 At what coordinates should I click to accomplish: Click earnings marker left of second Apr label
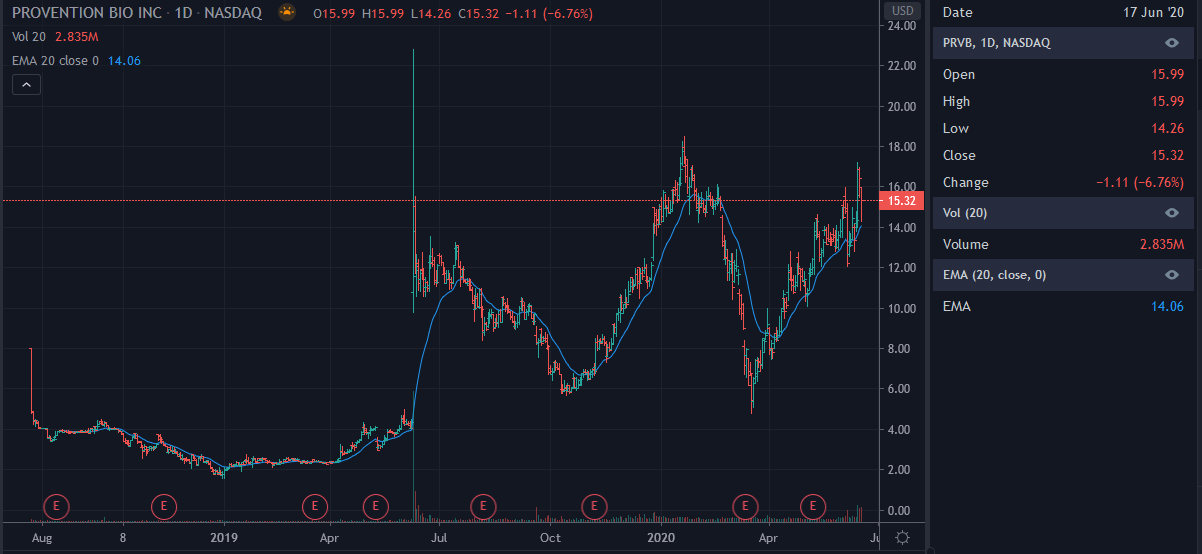coord(745,507)
